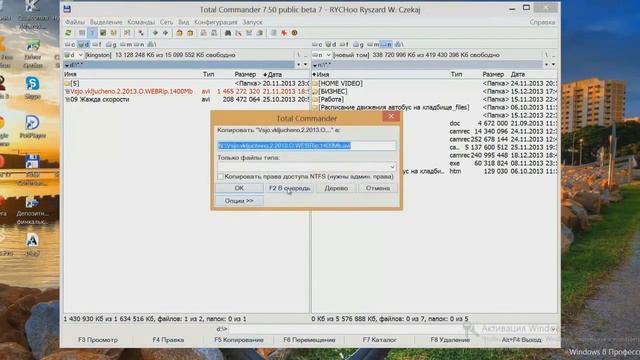Click the green Refresh arrows toolbar icon
The width and height of the screenshot is (640, 360).
point(69,33)
